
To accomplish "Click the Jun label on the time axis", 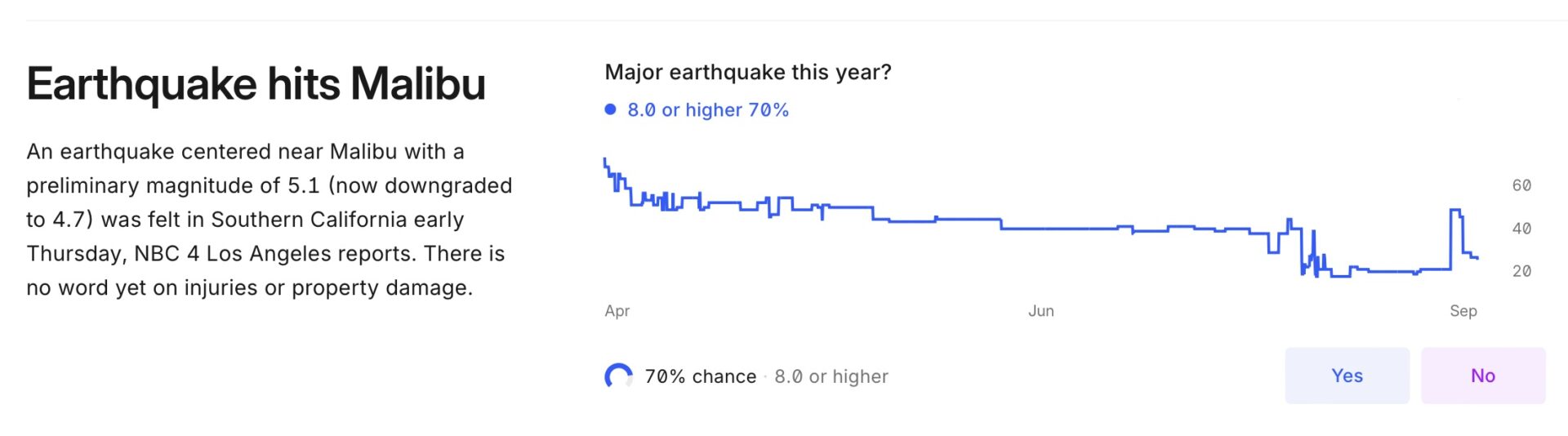I will (1040, 311).
